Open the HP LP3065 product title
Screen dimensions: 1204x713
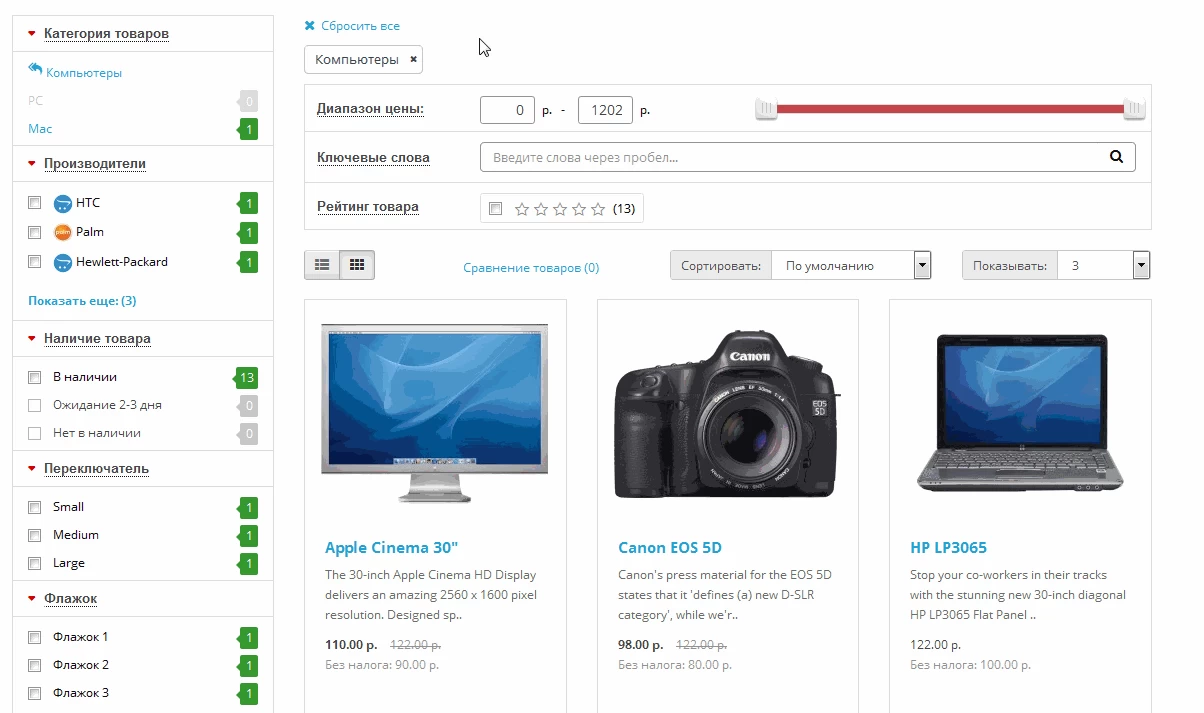point(948,548)
